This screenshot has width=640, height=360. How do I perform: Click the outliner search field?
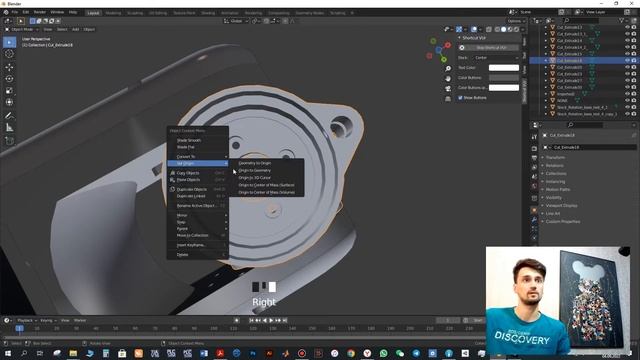581,20
